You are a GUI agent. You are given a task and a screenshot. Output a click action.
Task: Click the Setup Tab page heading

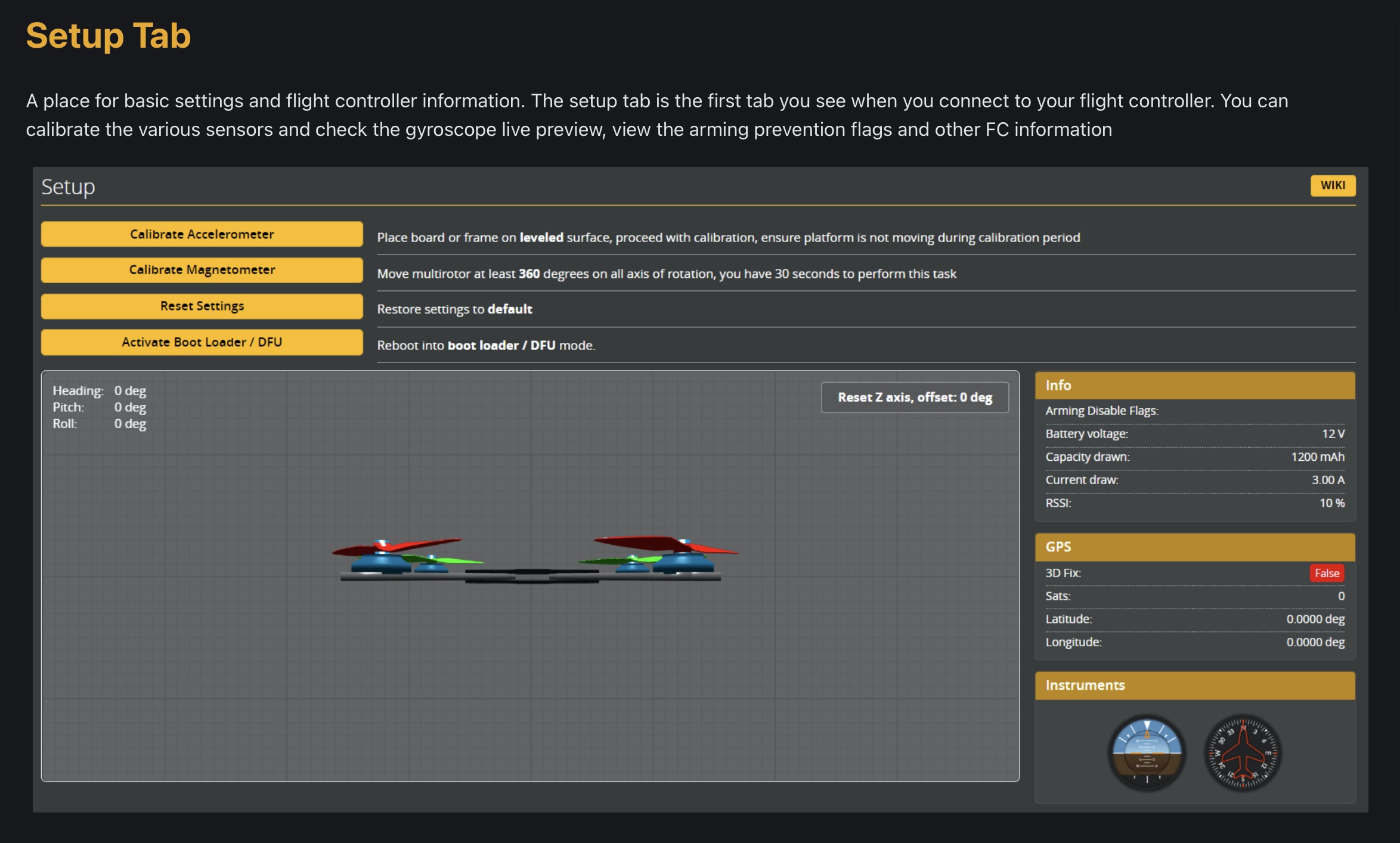point(109,36)
